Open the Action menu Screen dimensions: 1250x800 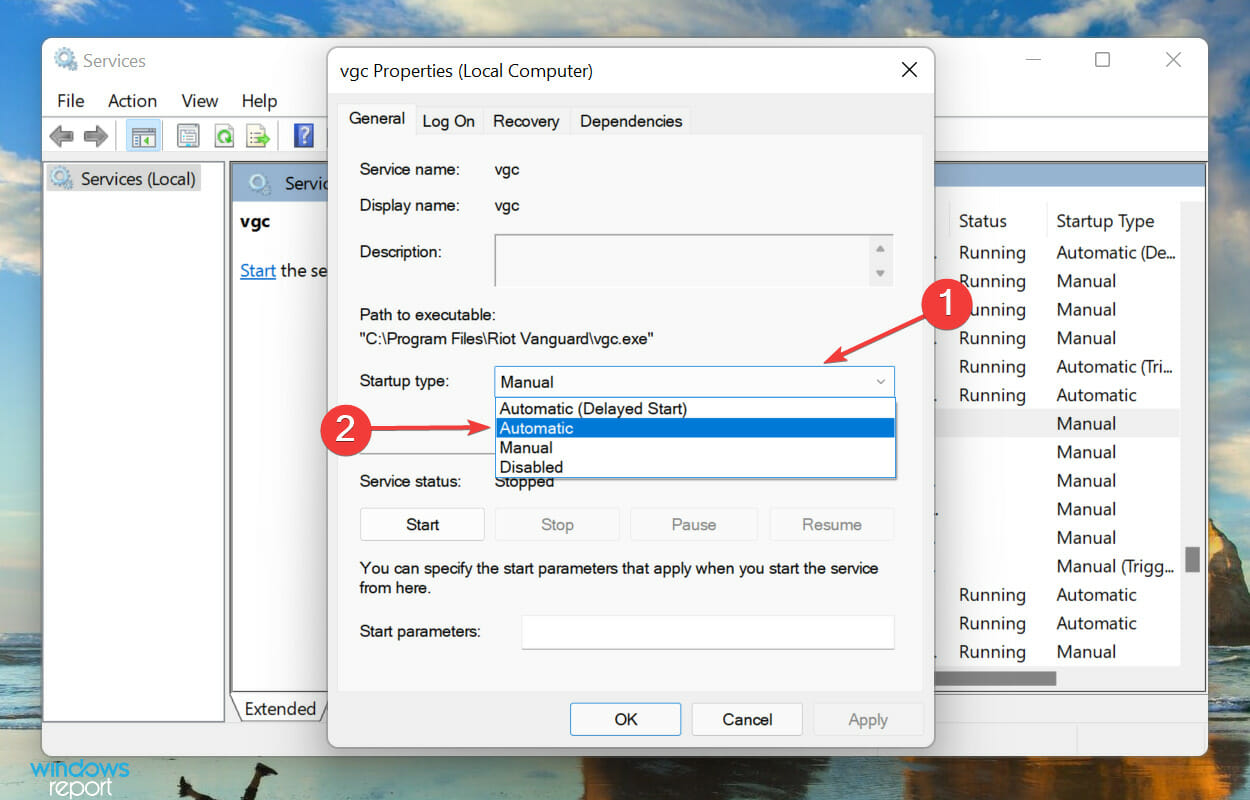pyautogui.click(x=132, y=101)
